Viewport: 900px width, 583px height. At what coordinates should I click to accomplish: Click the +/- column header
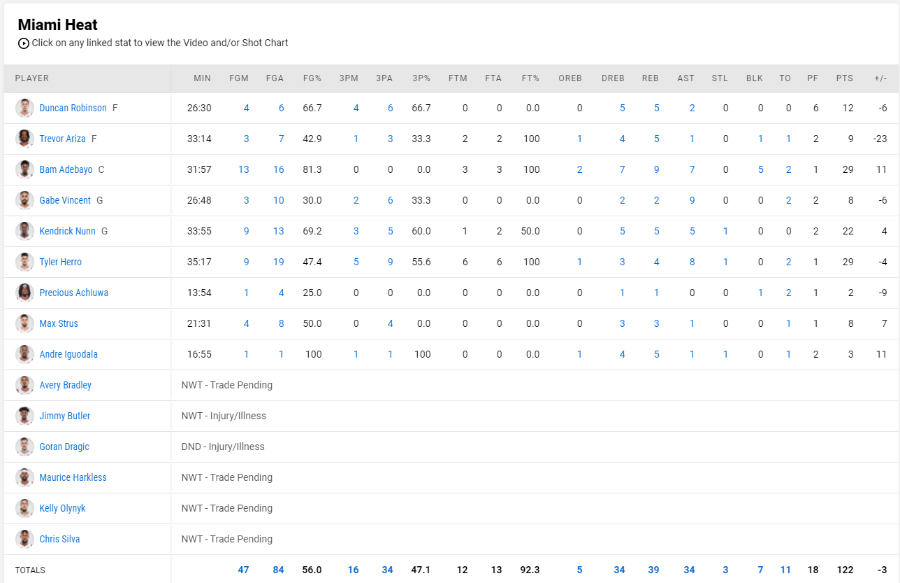coord(881,78)
